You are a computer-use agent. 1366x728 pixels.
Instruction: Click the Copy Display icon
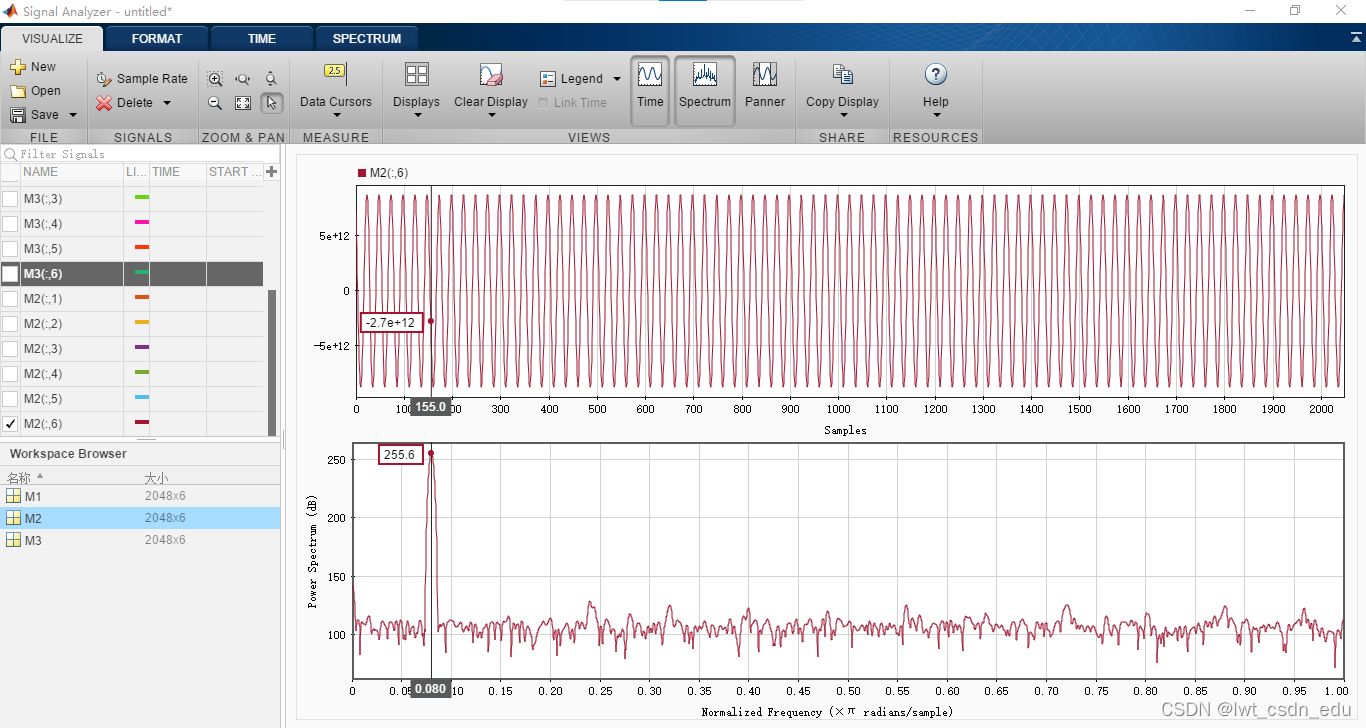[x=843, y=75]
